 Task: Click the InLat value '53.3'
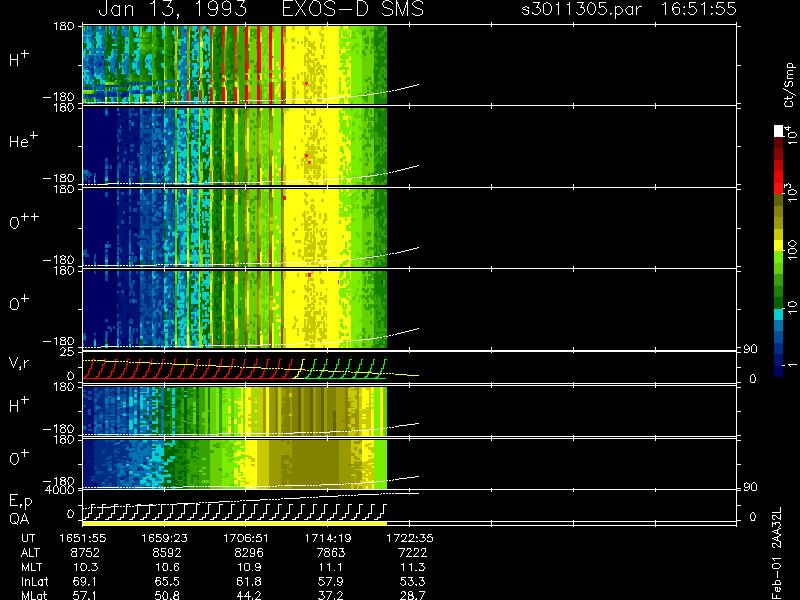tap(413, 581)
